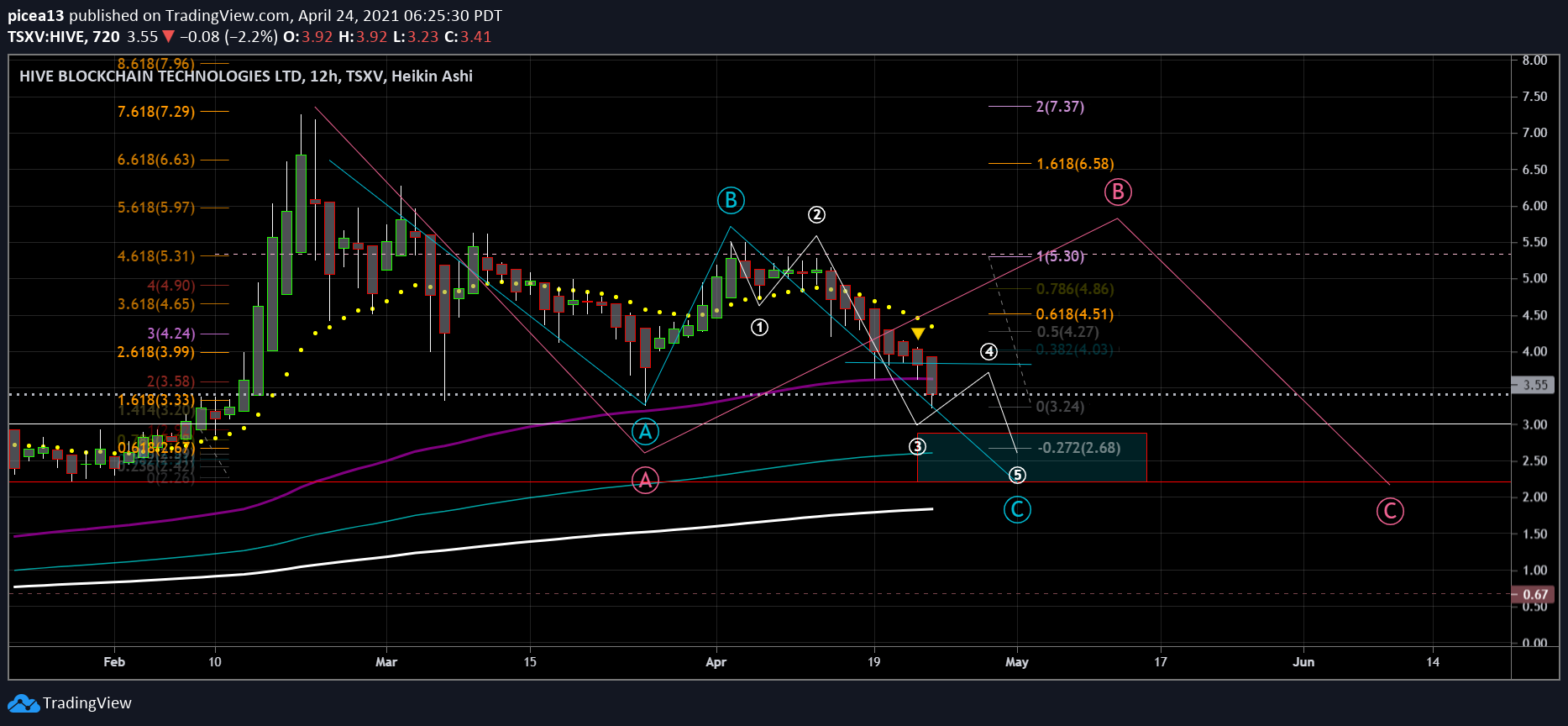This screenshot has width=1568, height=726.
Task: Click the white circled 1 wave marker
Action: click(759, 328)
